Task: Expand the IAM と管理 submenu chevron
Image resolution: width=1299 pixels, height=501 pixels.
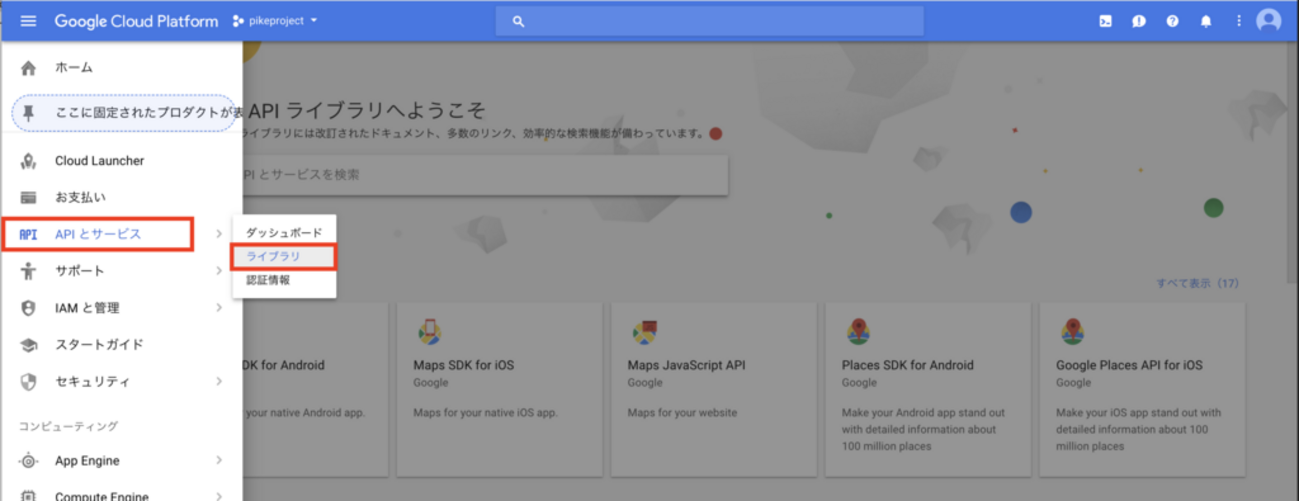Action: pyautogui.click(x=219, y=308)
